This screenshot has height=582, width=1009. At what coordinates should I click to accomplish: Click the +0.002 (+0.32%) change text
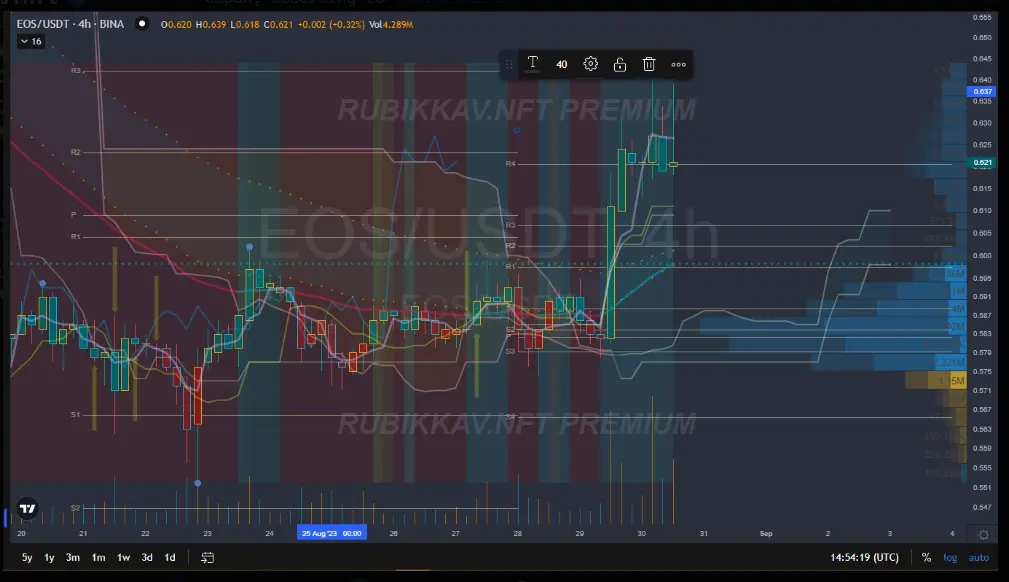tap(331, 24)
